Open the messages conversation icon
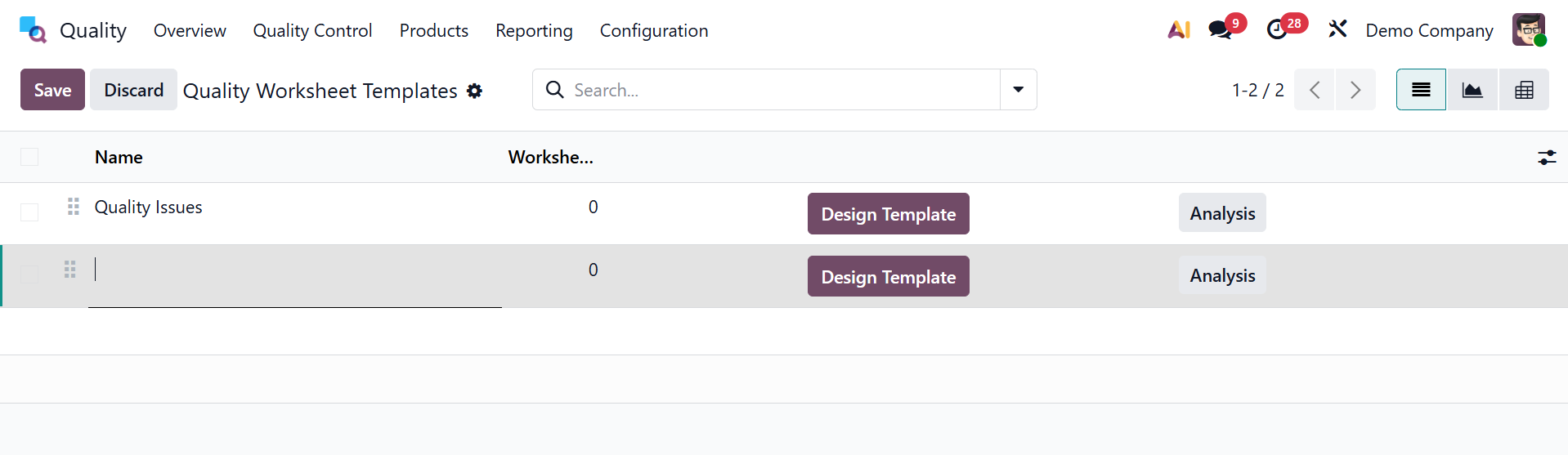The height and width of the screenshot is (455, 1568). click(1220, 30)
